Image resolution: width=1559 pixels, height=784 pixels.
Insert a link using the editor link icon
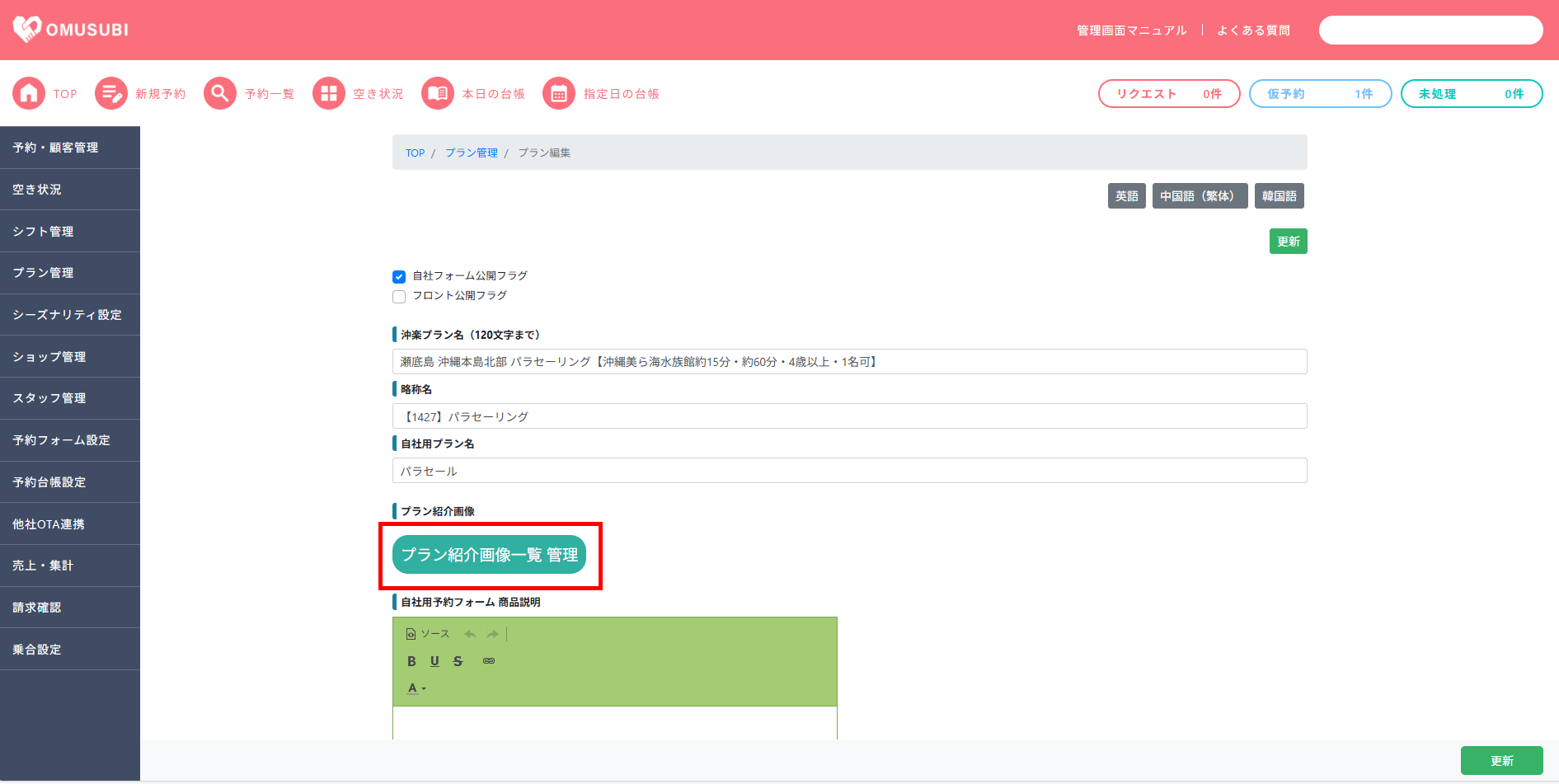pos(489,661)
